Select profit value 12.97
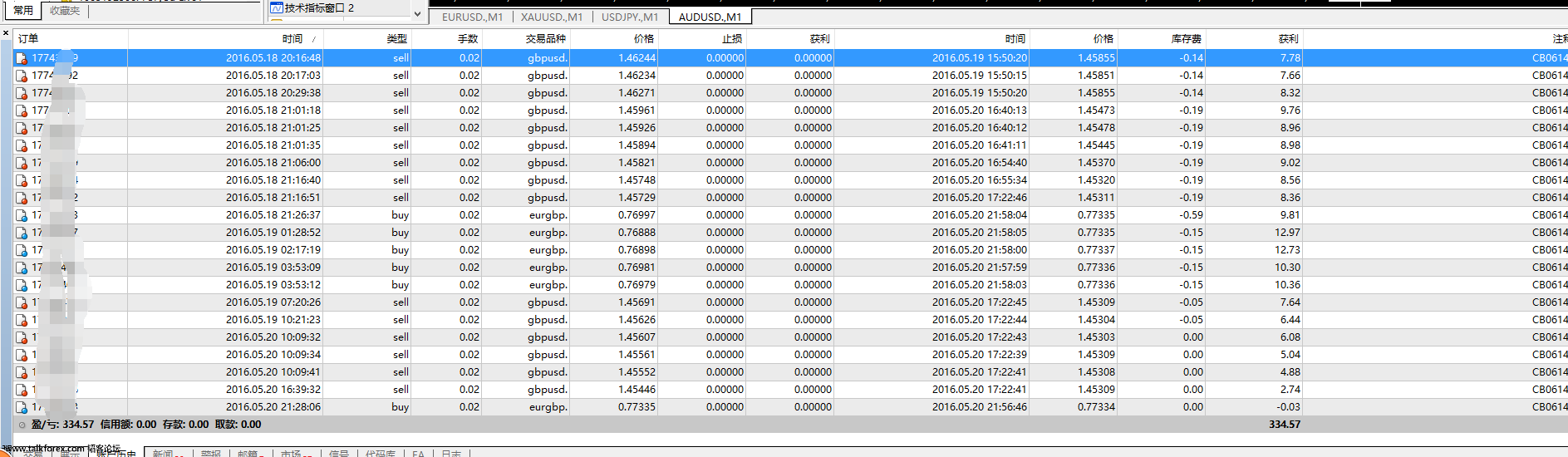1568x457 pixels. click(1287, 233)
